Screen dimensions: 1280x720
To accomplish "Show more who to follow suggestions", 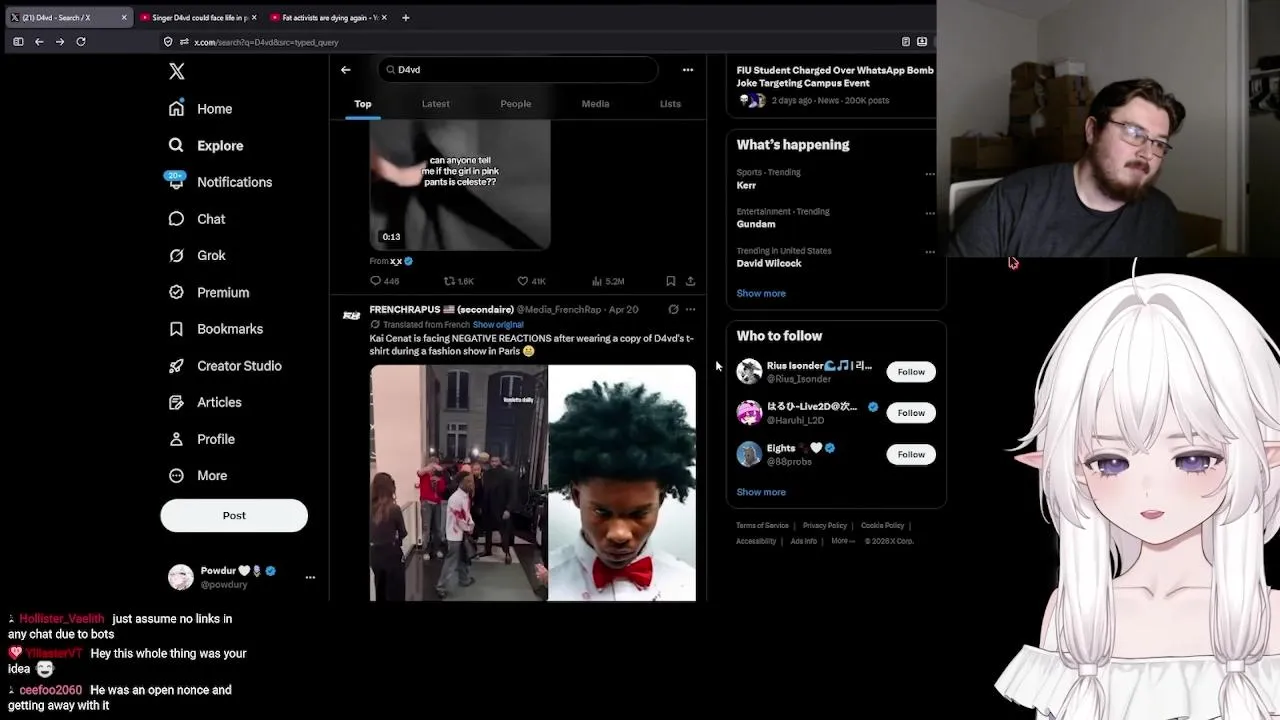I will [761, 492].
